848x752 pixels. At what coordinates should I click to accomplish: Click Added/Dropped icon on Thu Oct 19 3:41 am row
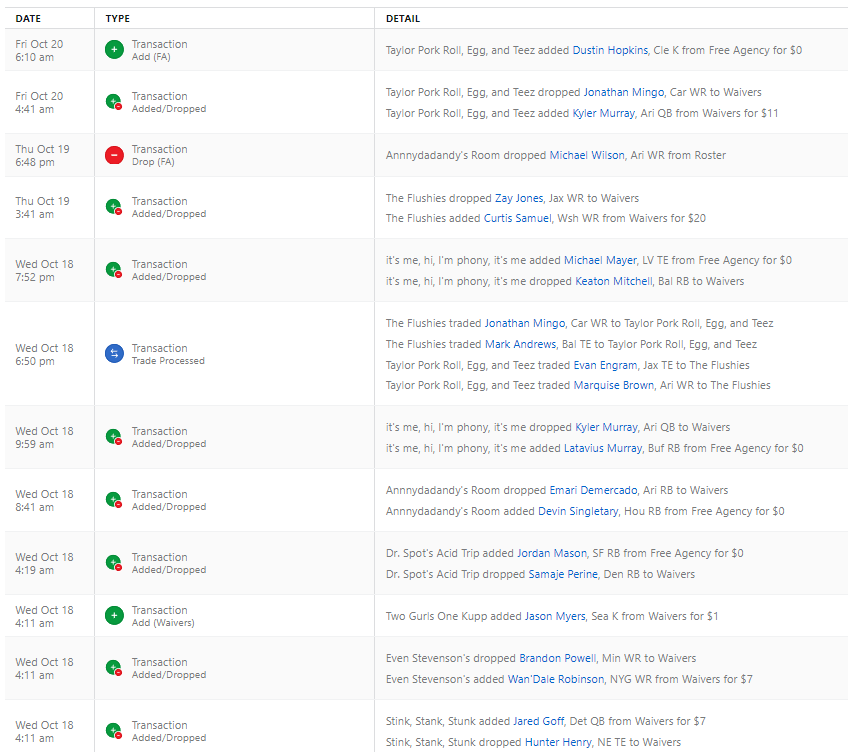(114, 207)
